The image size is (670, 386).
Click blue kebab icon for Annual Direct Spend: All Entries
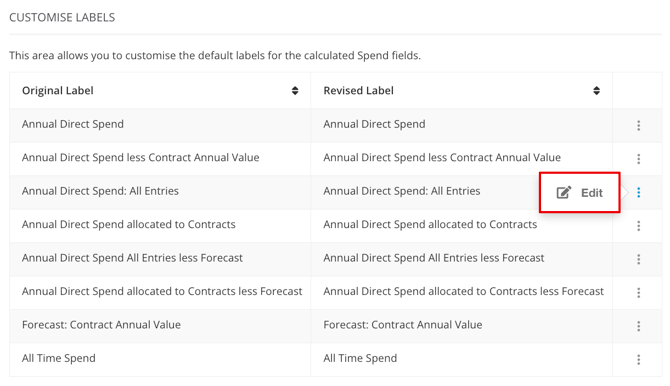(638, 192)
